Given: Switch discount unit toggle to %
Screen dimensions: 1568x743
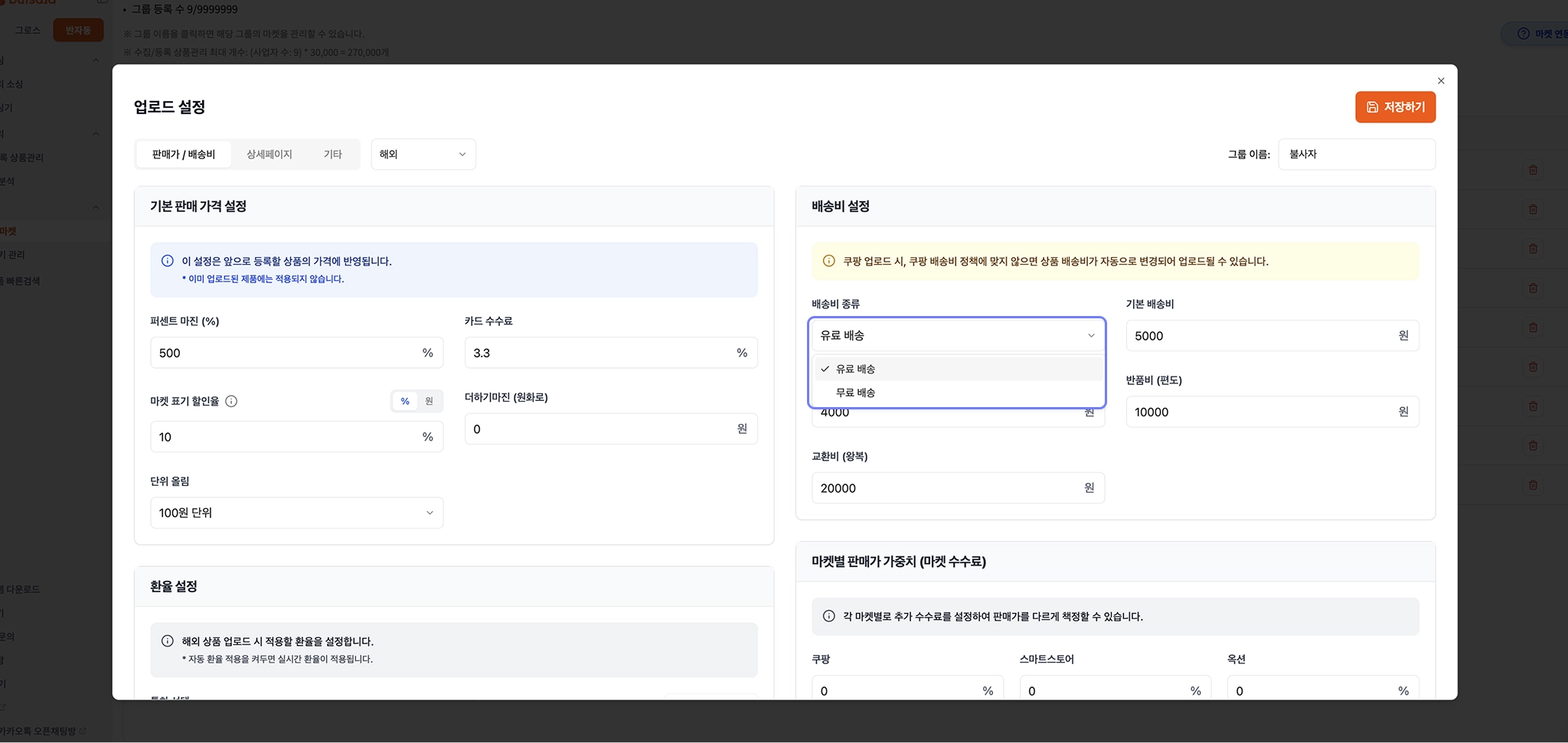Looking at the screenshot, I should 405,401.
